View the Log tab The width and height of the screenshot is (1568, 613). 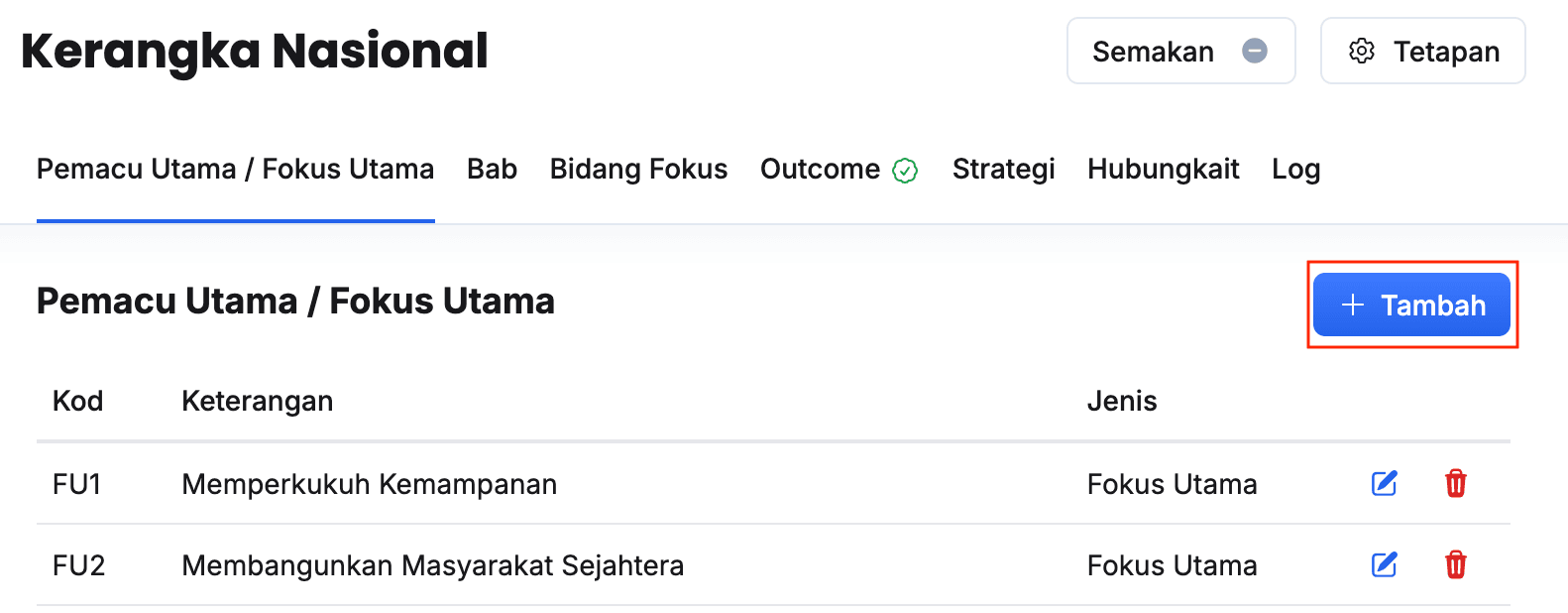coord(1295,170)
